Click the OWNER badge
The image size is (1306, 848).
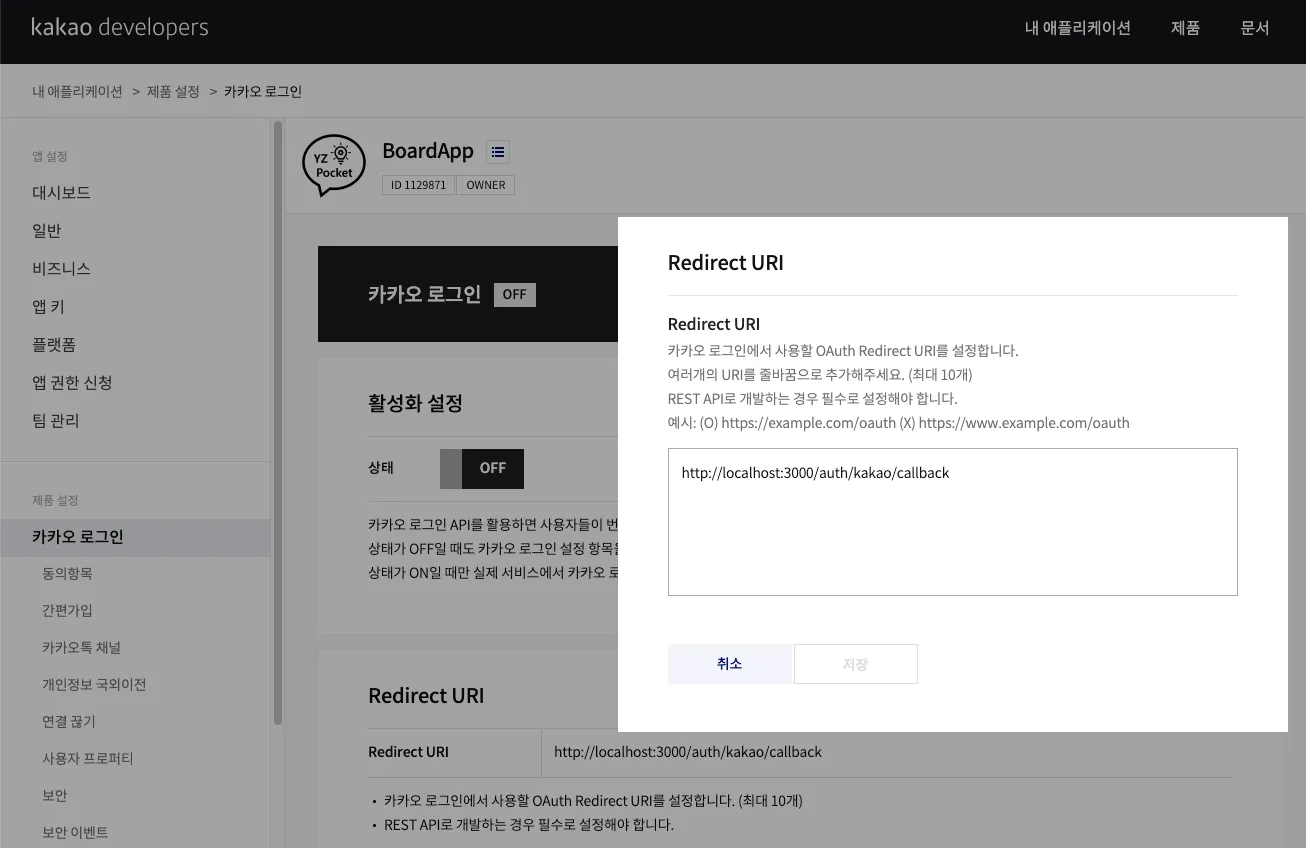486,185
